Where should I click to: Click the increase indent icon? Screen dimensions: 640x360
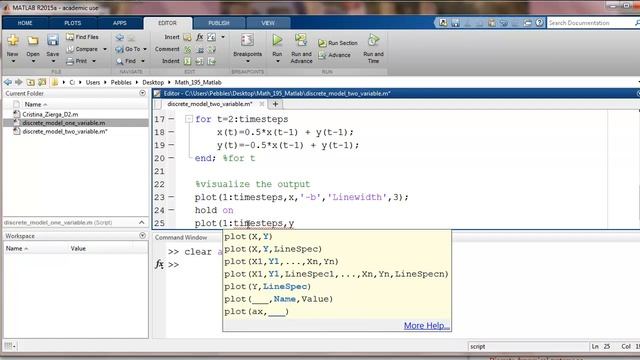[199, 61]
